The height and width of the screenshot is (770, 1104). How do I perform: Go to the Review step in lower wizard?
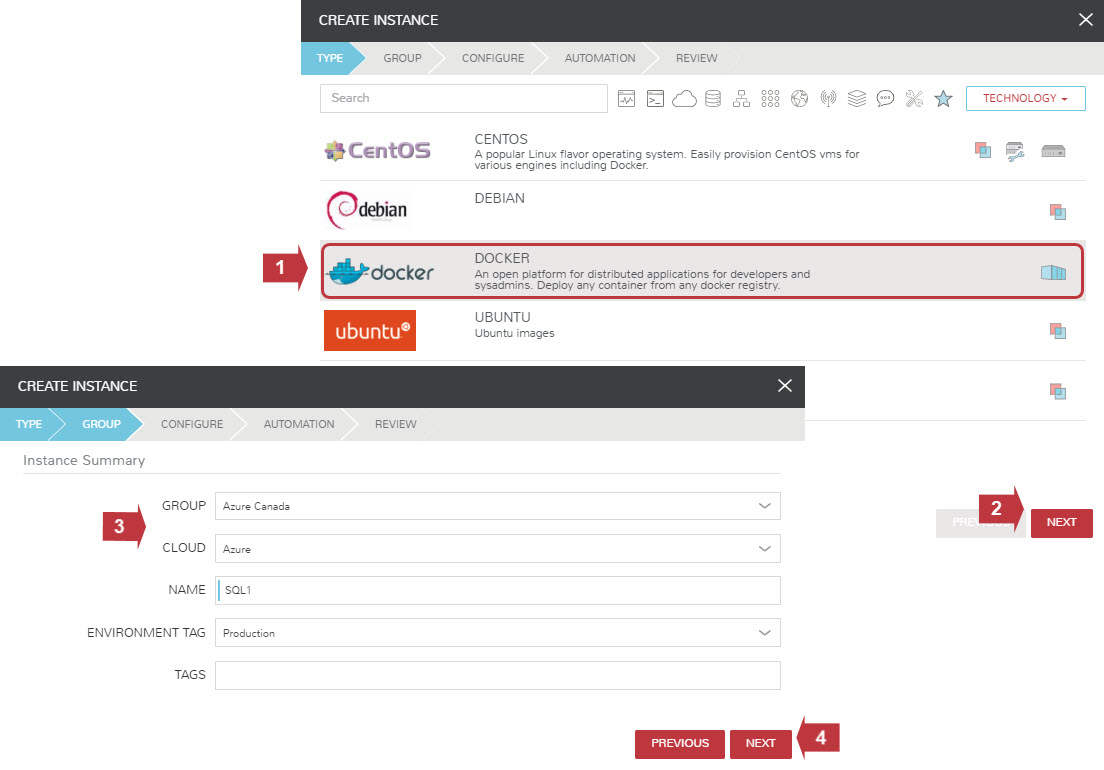click(x=395, y=424)
